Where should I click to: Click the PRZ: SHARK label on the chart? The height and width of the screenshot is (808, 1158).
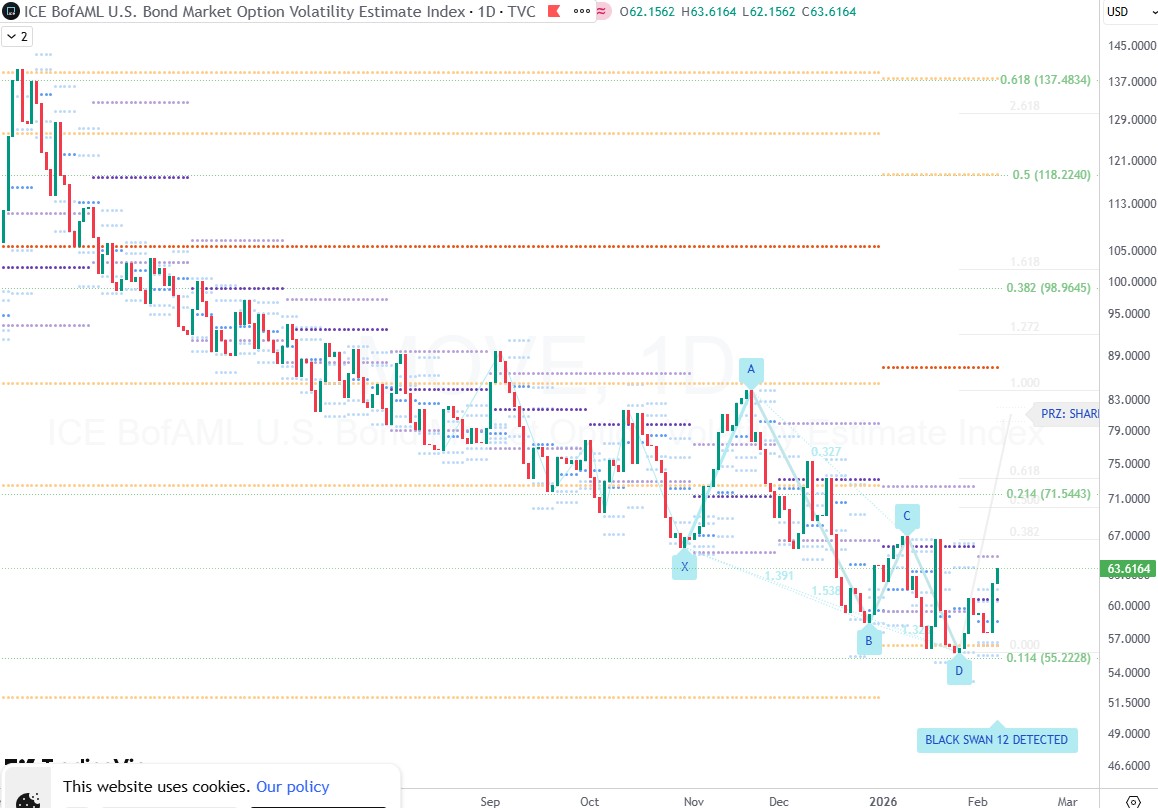pos(1068,413)
